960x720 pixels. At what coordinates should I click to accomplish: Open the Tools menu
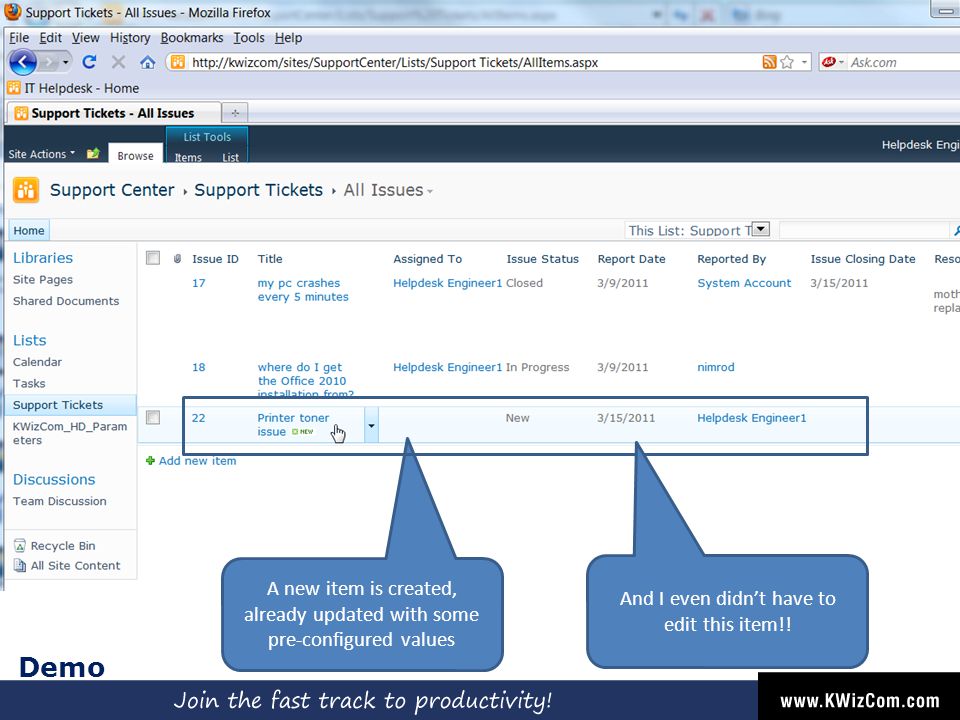[249, 38]
